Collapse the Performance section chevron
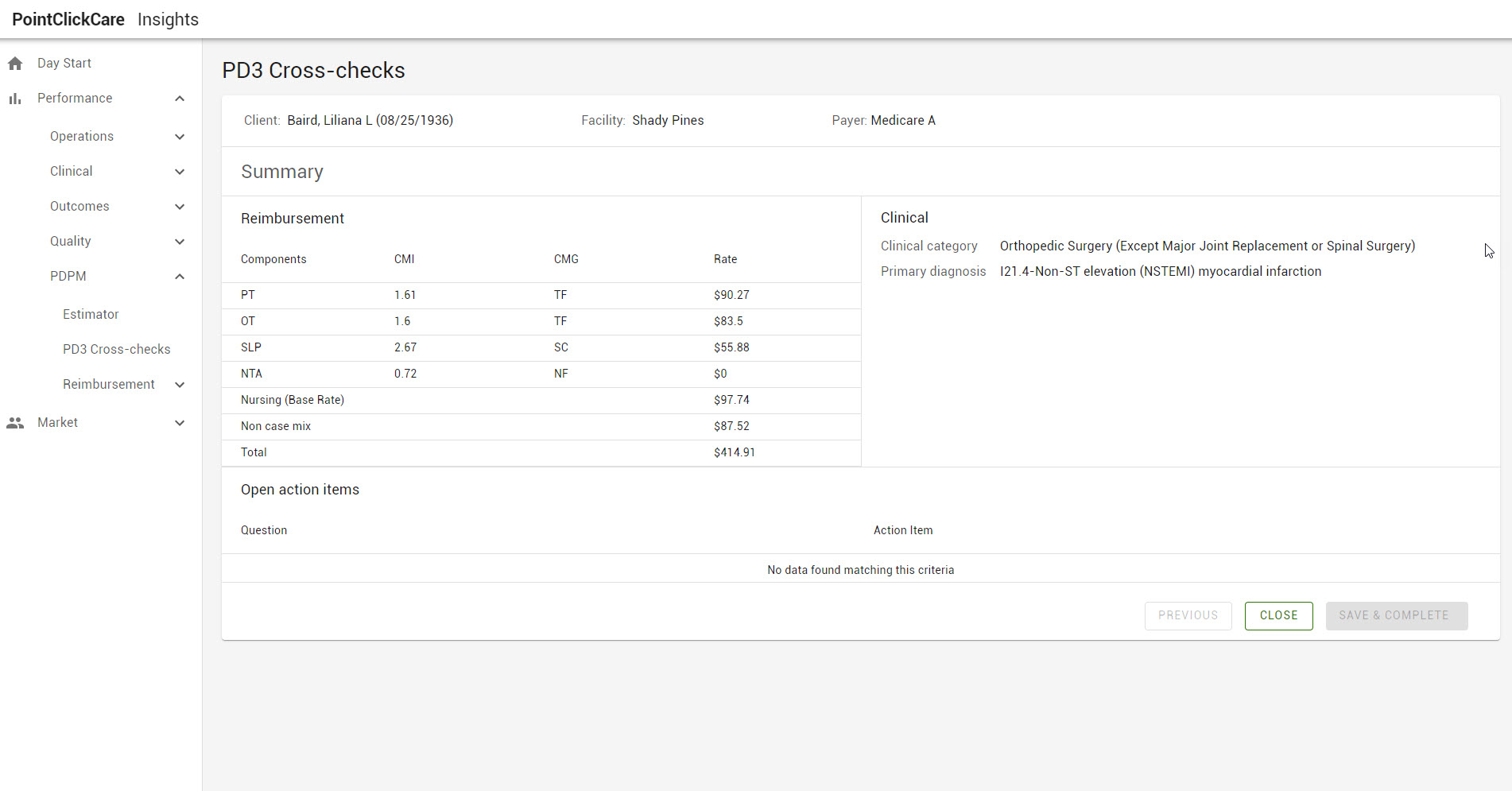The width and height of the screenshot is (1512, 791). coord(180,99)
